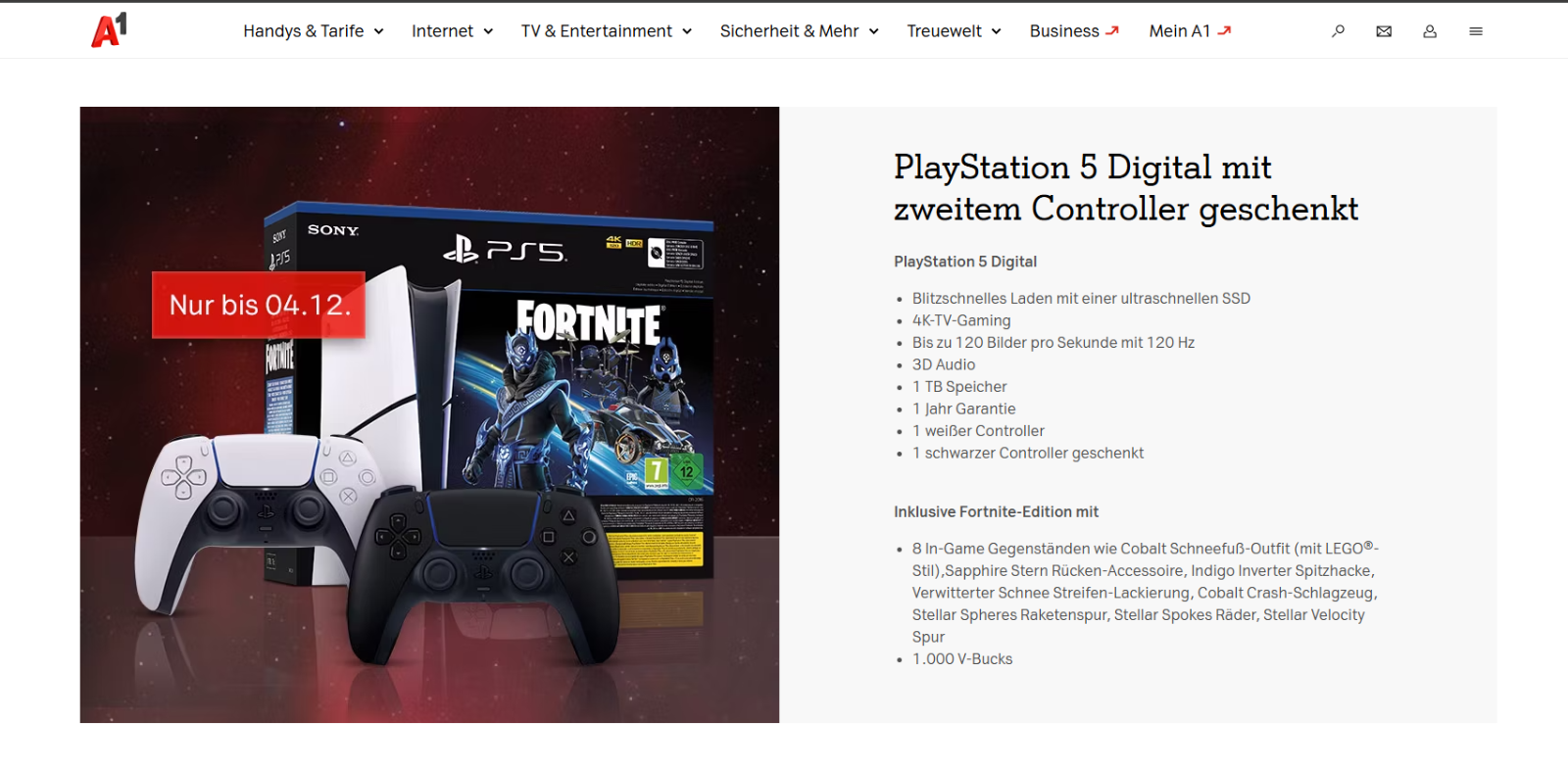Open the search magnifier icon
This screenshot has height=770, width=1568.
pos(1338,31)
